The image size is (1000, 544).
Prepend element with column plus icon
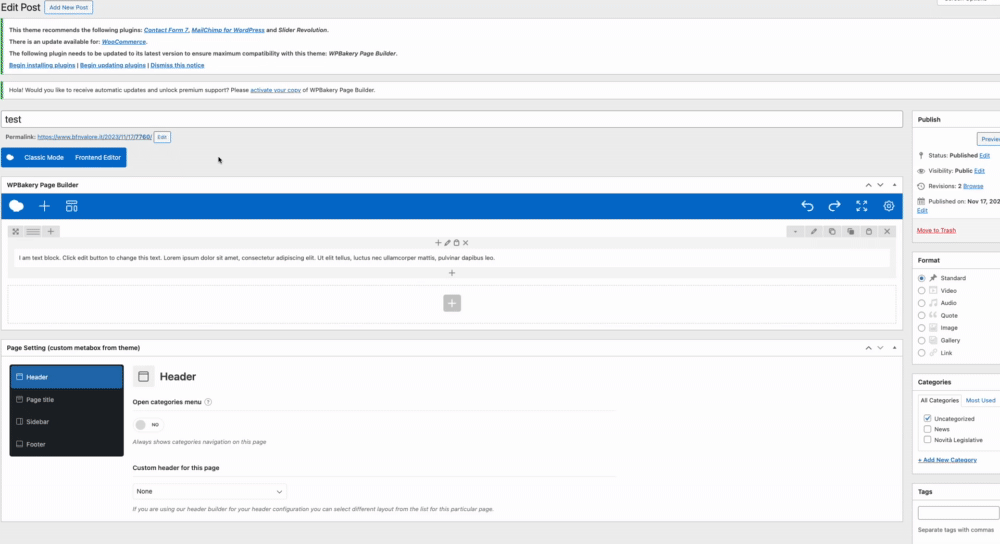438,243
